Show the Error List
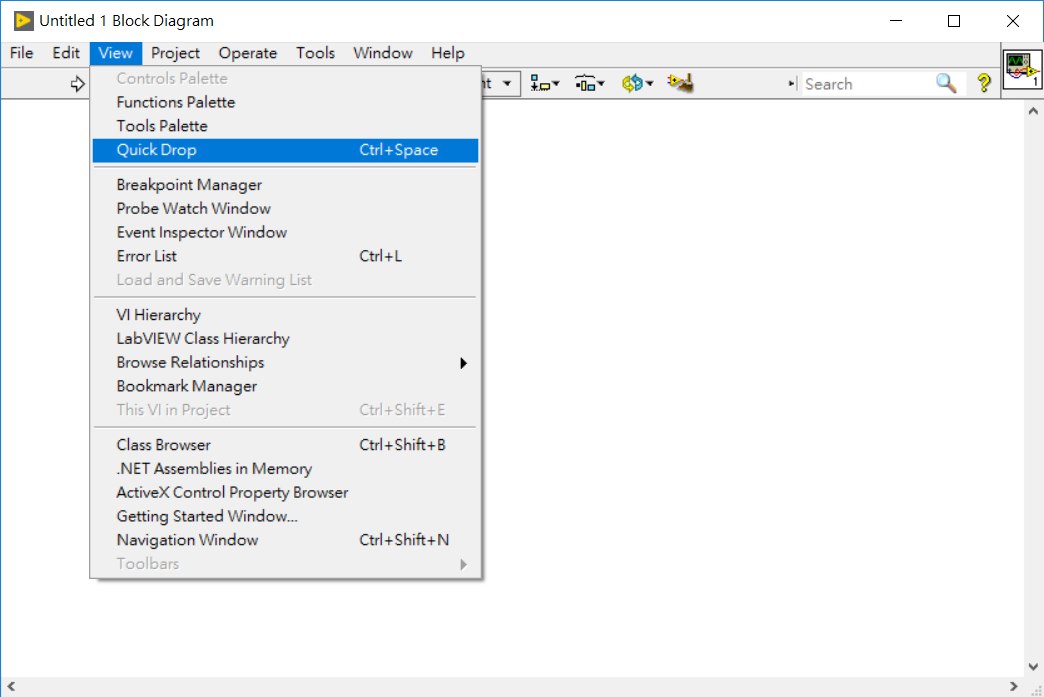 coord(285,256)
